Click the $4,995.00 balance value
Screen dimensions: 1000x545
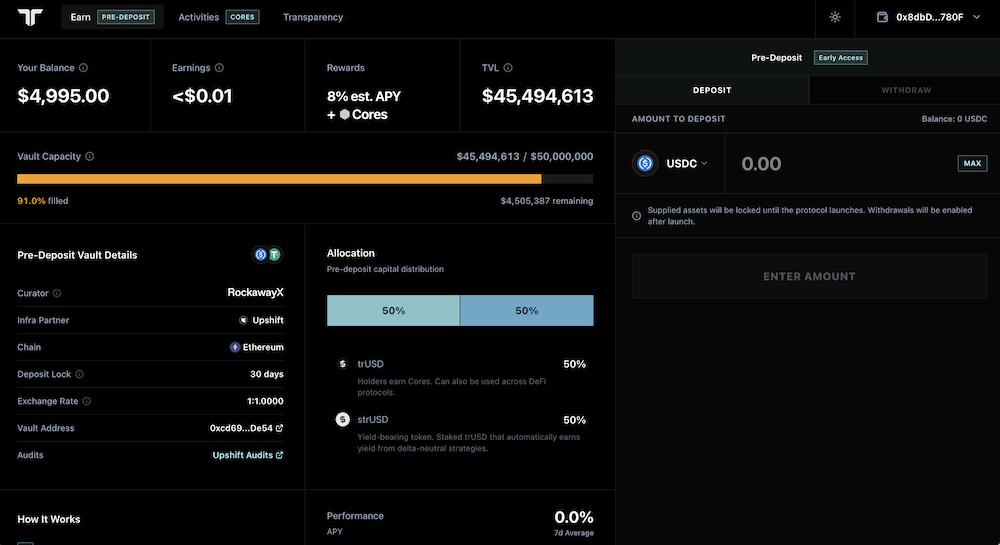coord(63,96)
